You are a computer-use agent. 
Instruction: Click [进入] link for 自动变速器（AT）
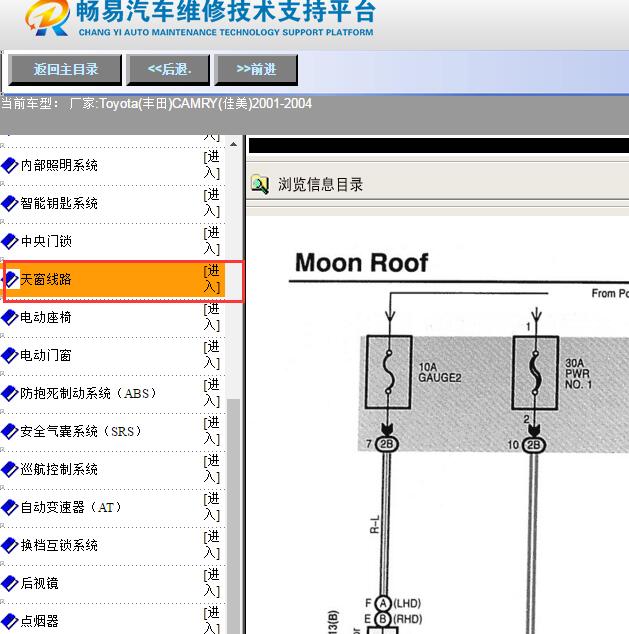click(212, 507)
